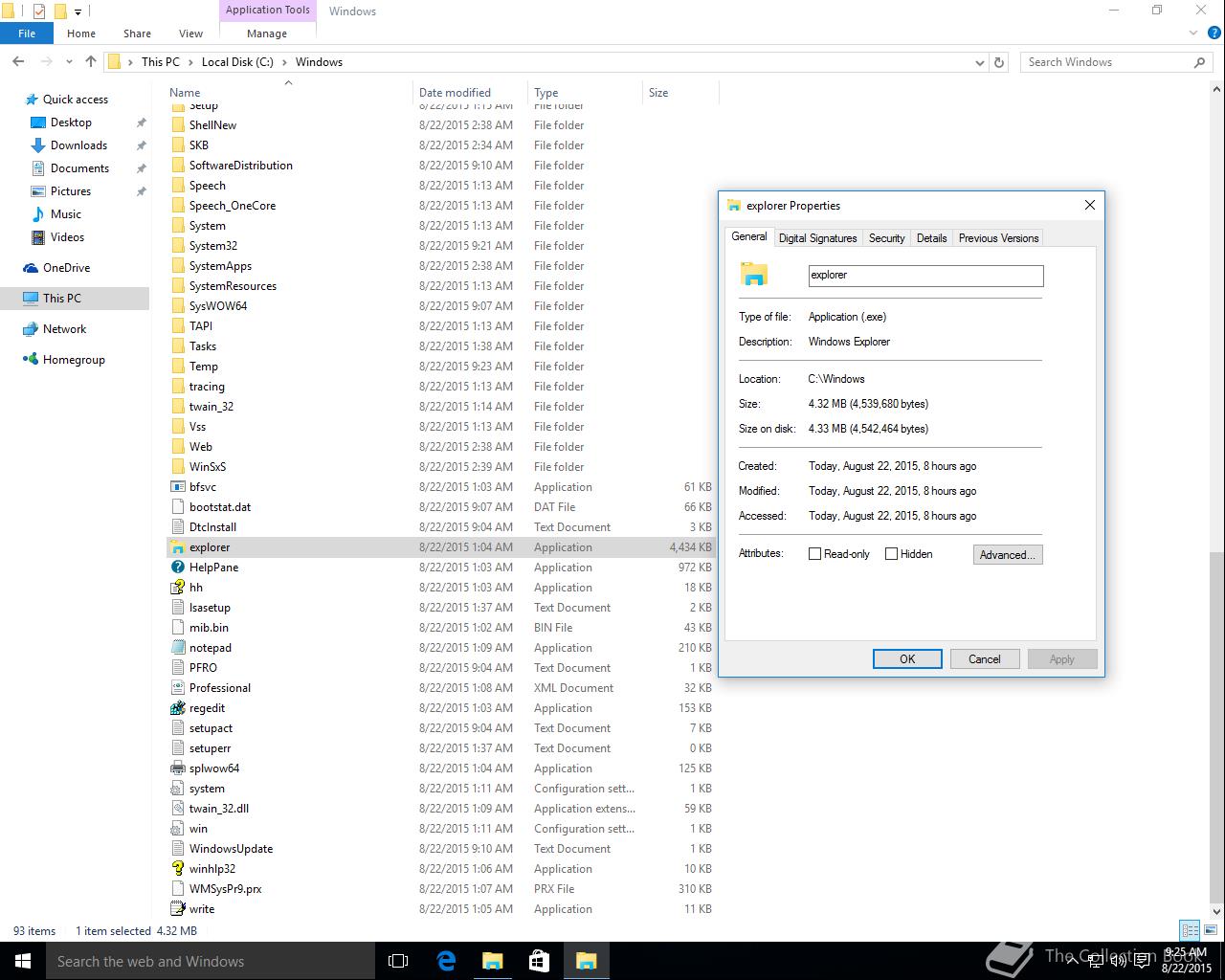This screenshot has width=1225, height=980.
Task: Open the Windows Store taskbar icon
Action: coord(539,961)
